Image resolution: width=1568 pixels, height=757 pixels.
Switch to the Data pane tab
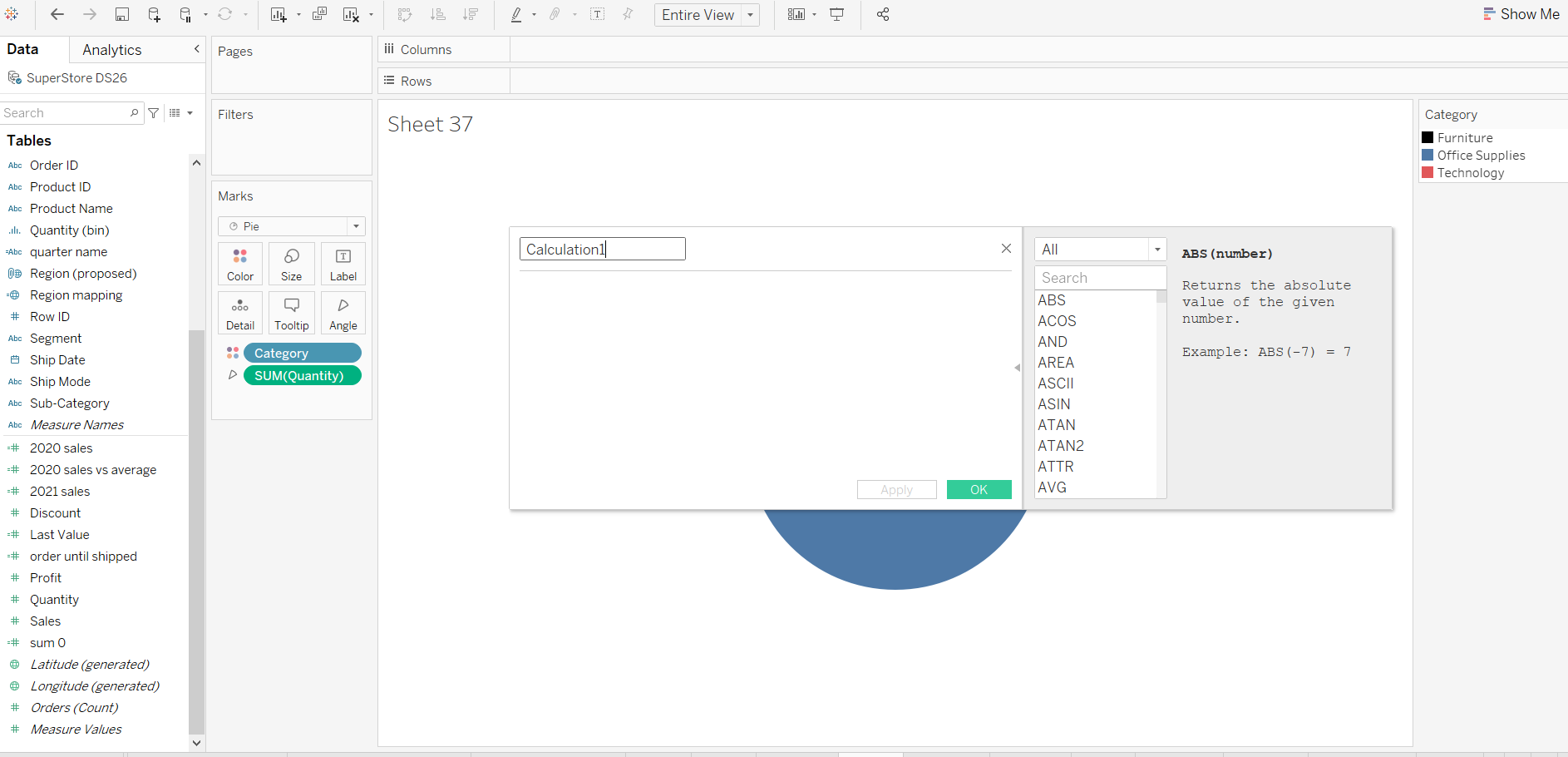21,49
